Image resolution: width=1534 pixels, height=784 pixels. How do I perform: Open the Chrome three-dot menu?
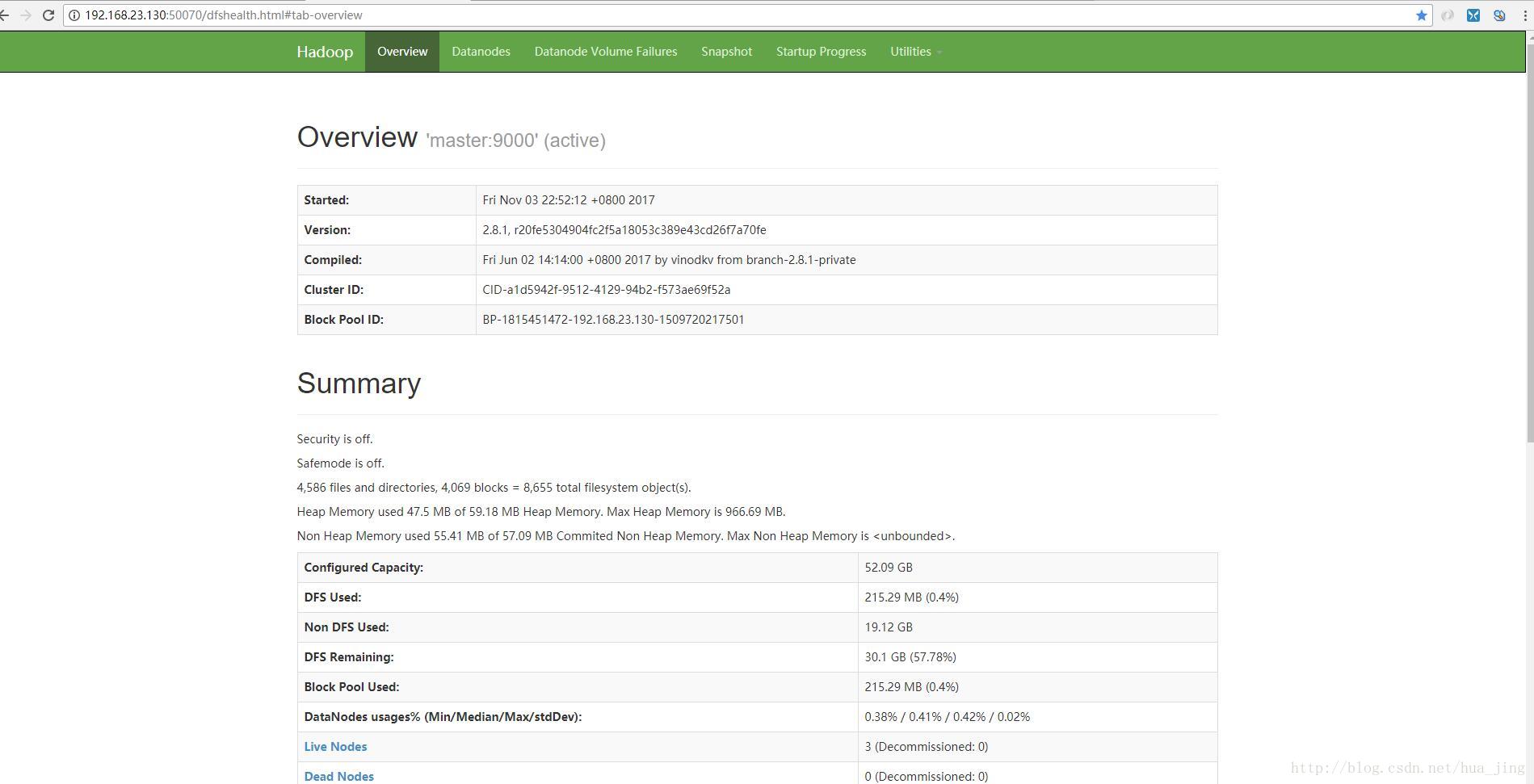[x=1524, y=15]
